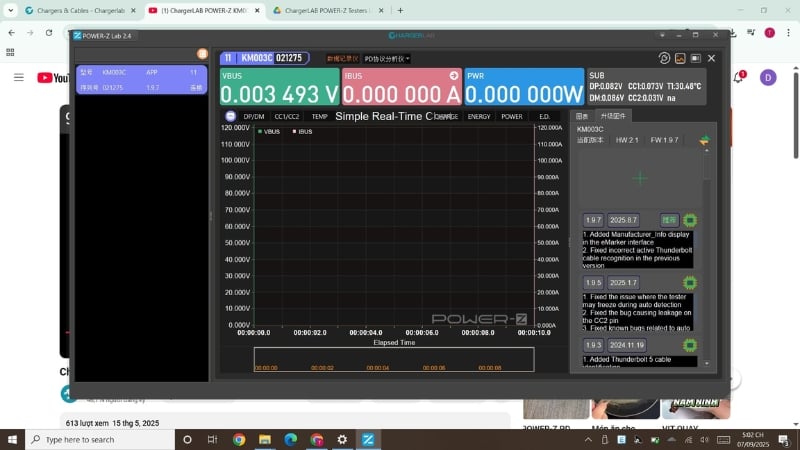Click the POWER-Z Lab window dropdown arrow

[x=662, y=35]
